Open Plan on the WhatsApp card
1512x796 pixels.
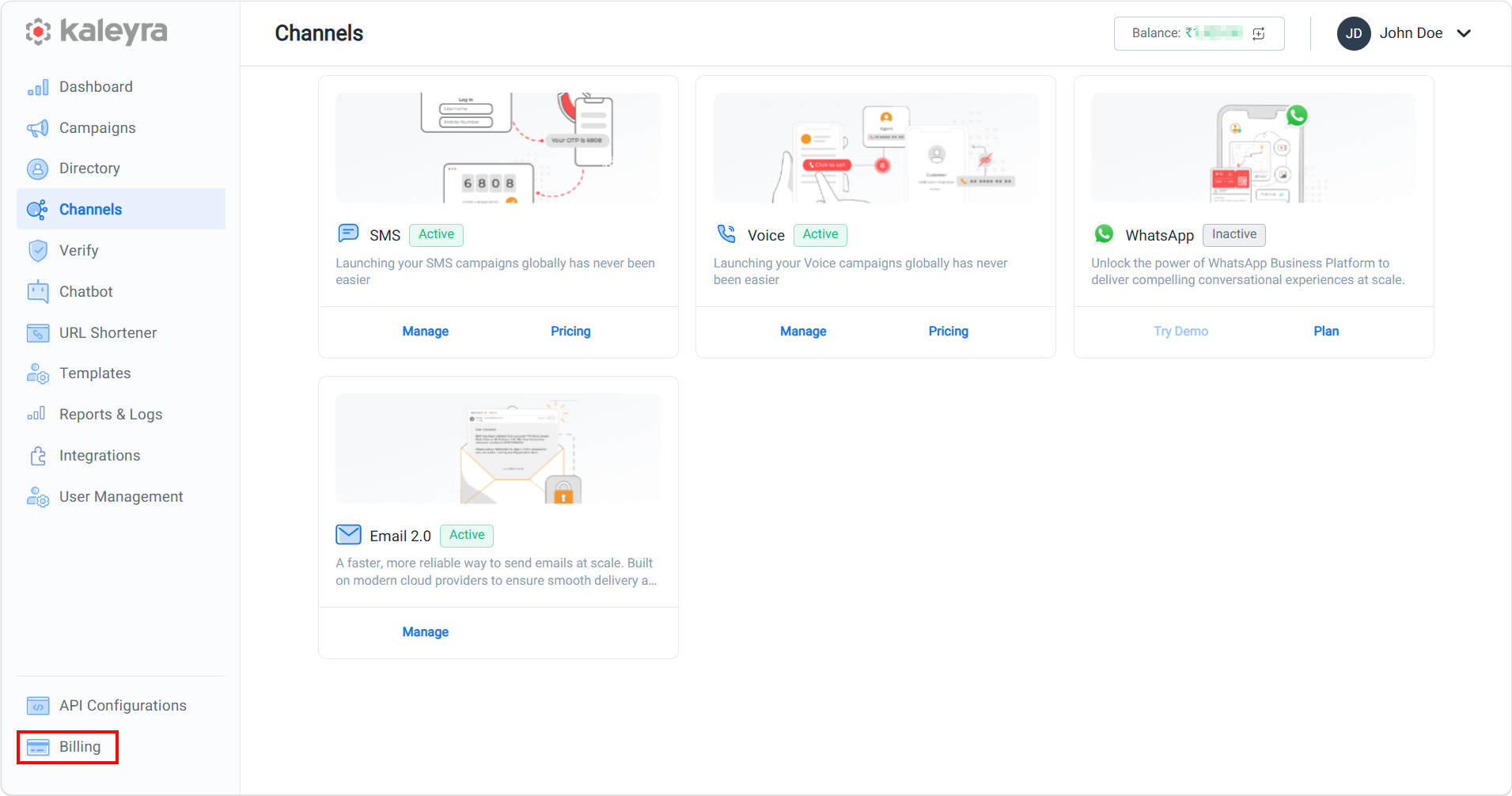[1326, 332]
